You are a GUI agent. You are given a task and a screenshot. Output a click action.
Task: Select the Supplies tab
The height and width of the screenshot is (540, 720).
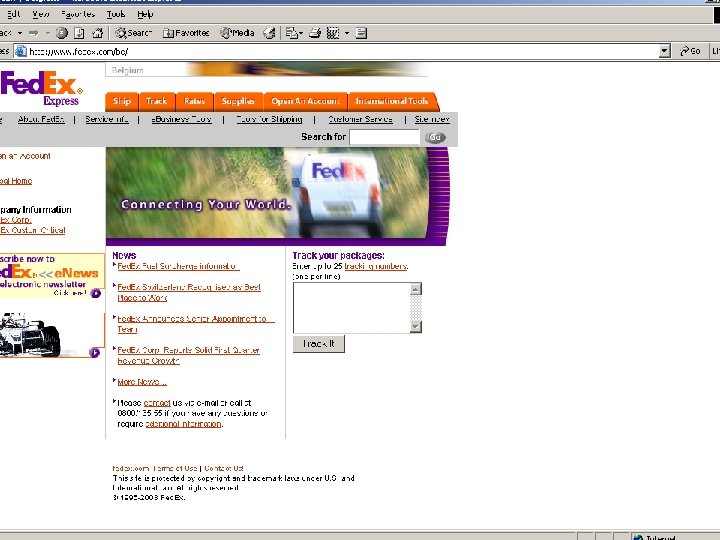238,101
